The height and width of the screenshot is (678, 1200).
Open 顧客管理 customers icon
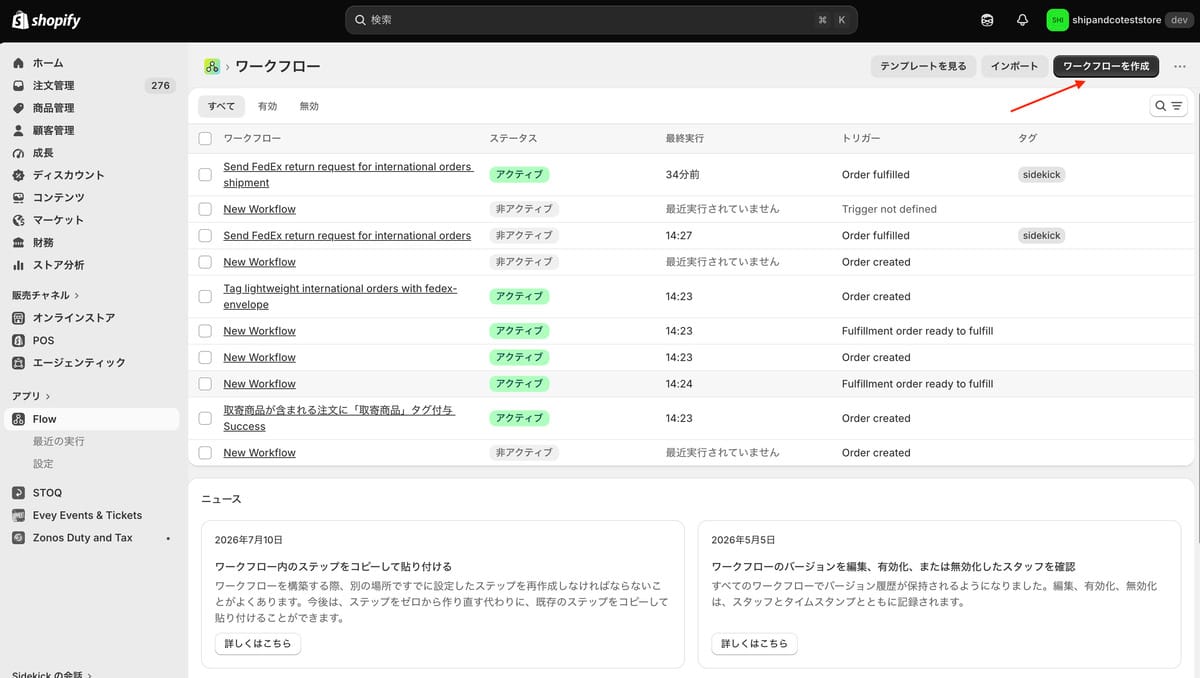[19, 131]
